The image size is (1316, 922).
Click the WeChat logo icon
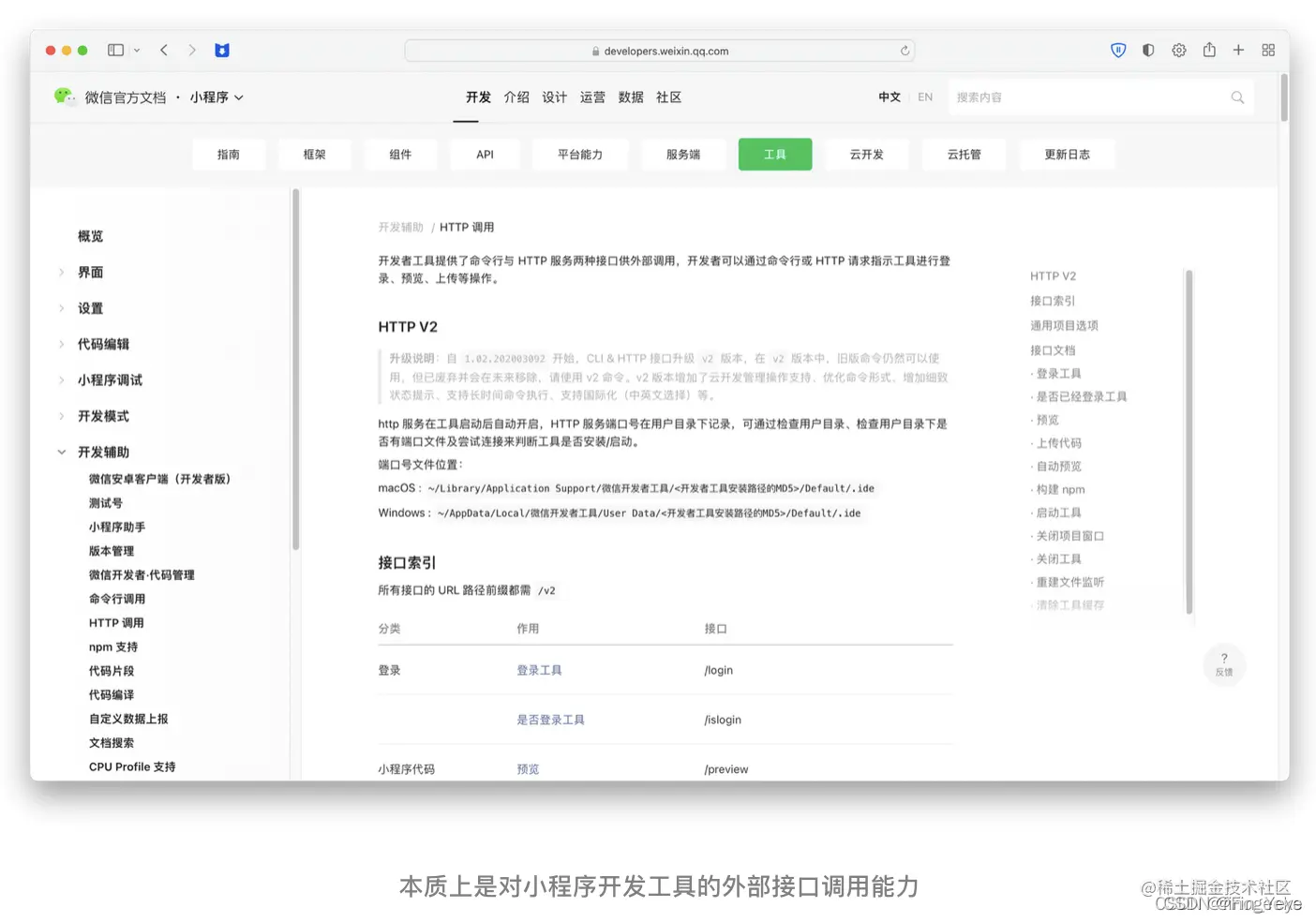(x=64, y=96)
